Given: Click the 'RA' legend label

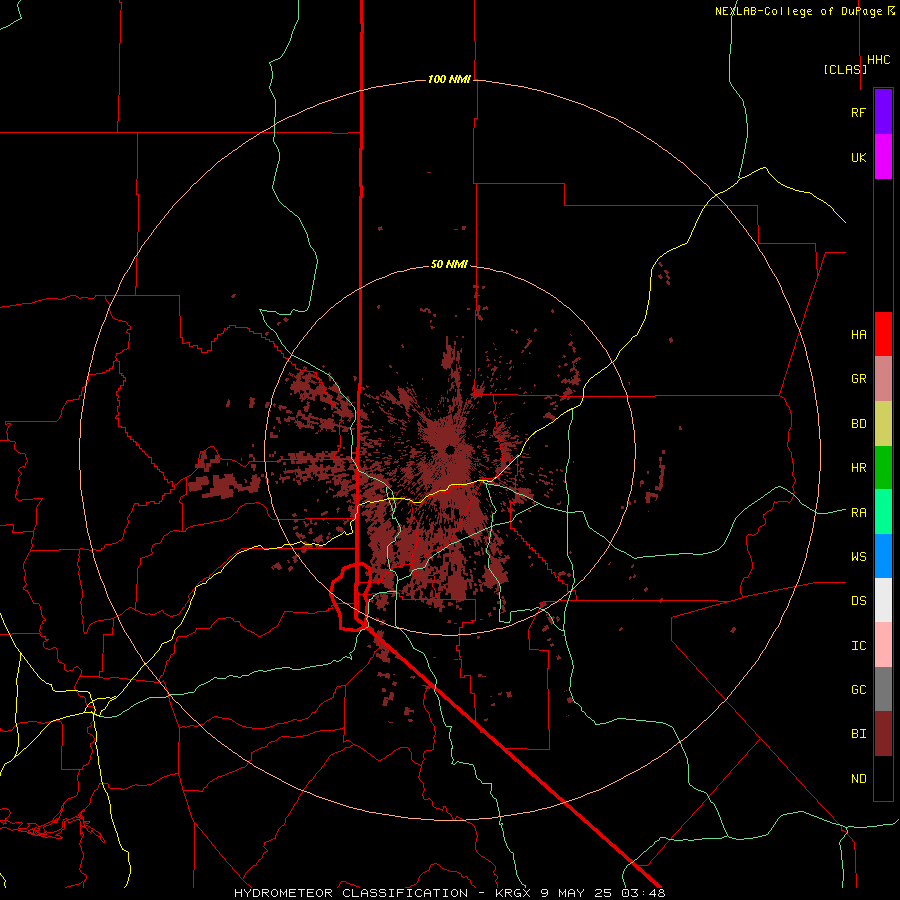Looking at the screenshot, I should pos(859,513).
